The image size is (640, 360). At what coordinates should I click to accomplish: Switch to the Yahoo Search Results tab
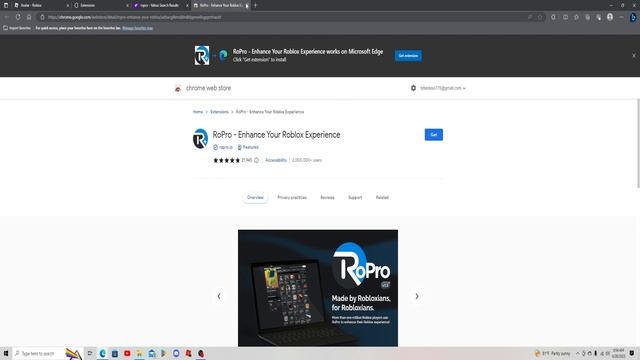click(x=158, y=5)
